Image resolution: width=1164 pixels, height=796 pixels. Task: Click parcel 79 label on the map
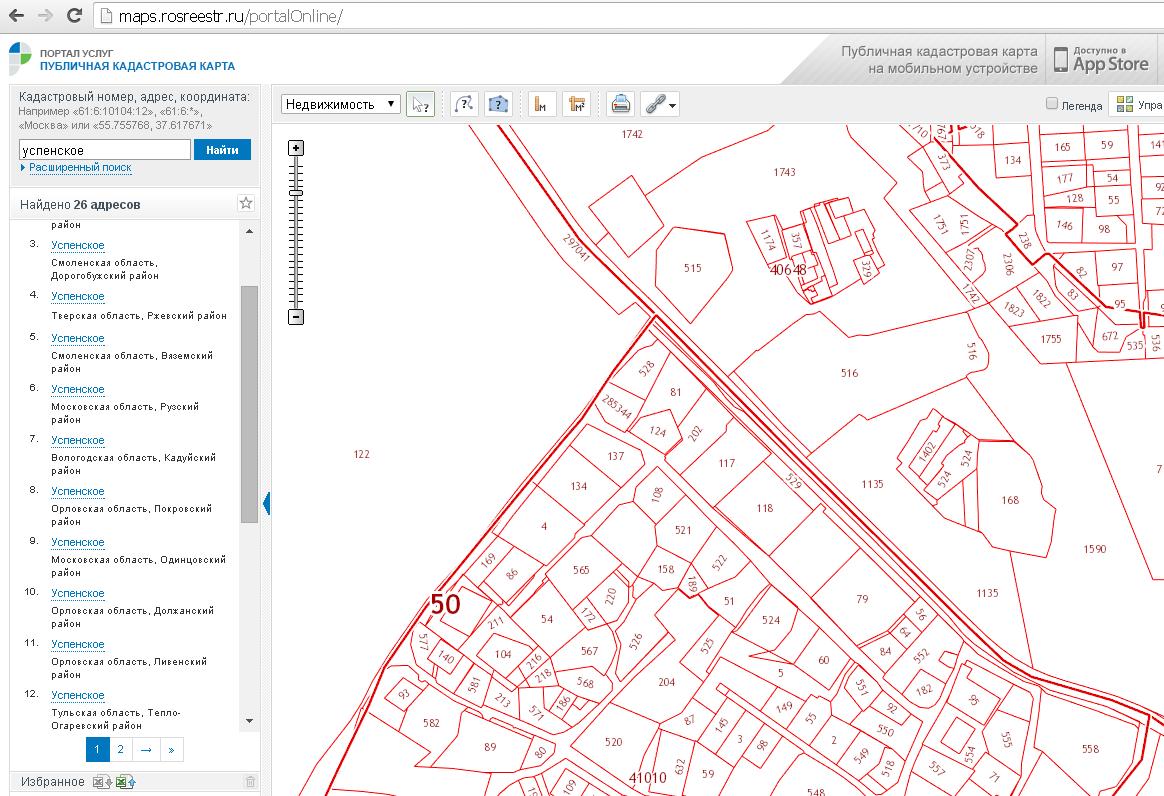pyautogui.click(x=862, y=599)
